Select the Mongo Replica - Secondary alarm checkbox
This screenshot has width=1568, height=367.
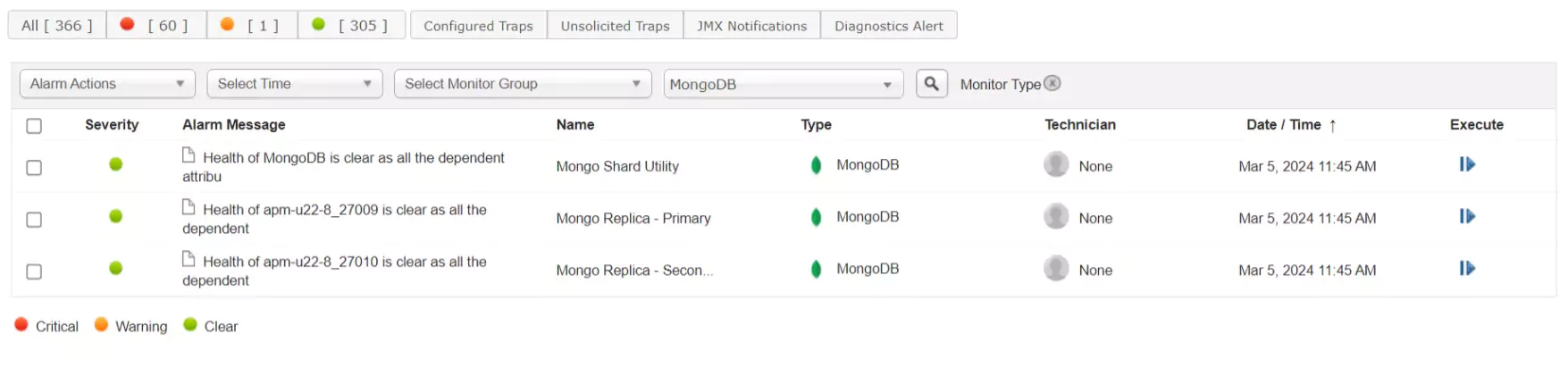34,271
